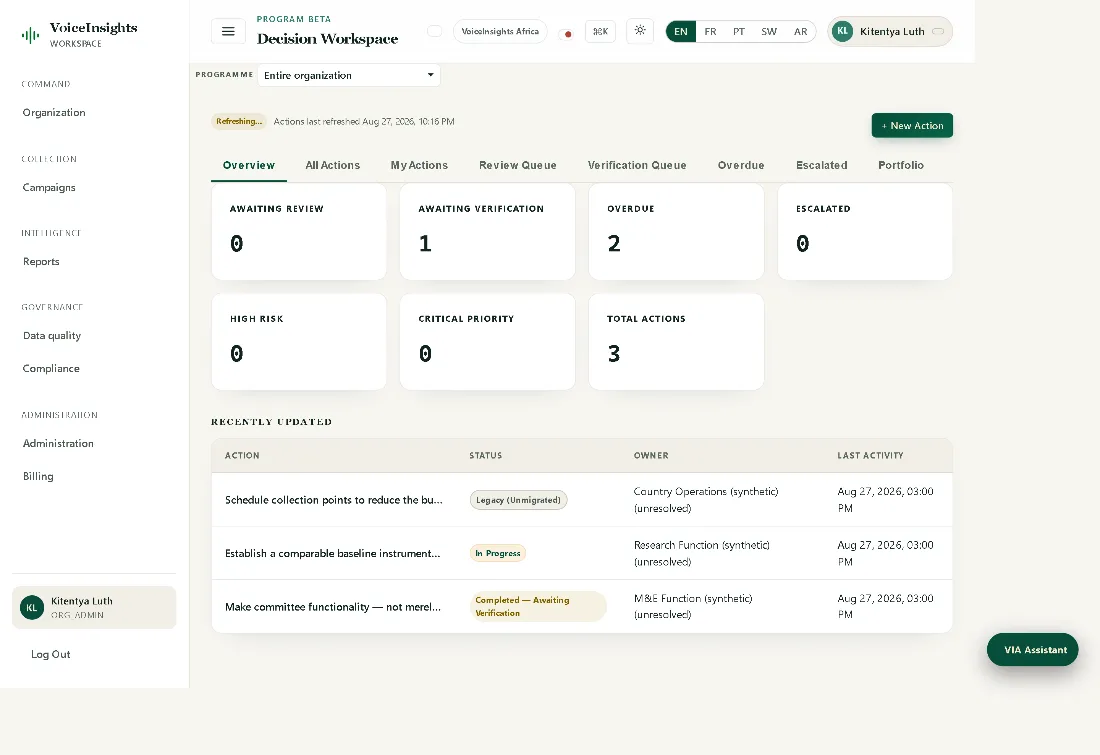Open the Verification Queue tab
Viewport: 1100px width, 755px height.
click(637, 165)
